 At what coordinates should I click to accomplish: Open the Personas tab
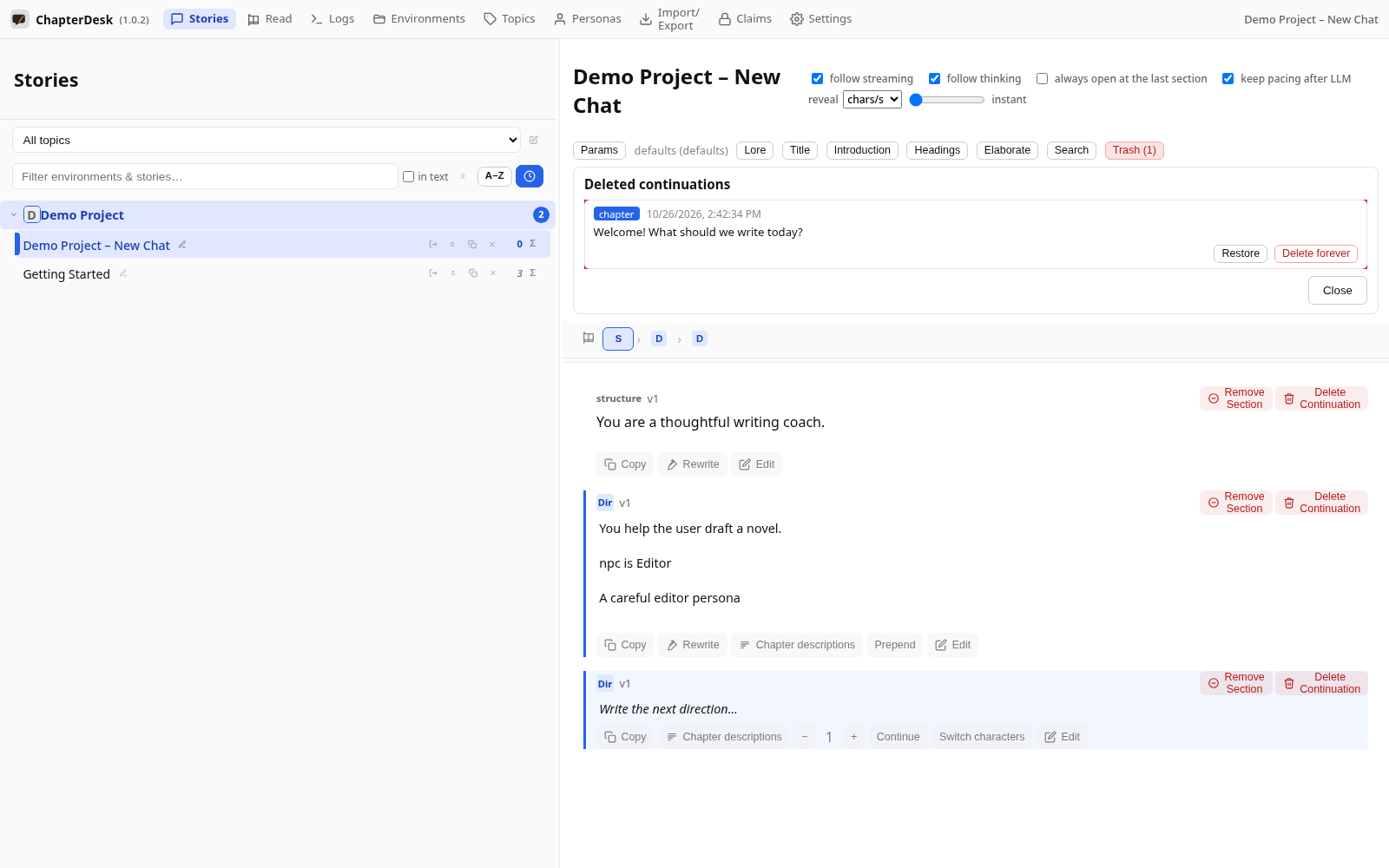[x=588, y=19]
